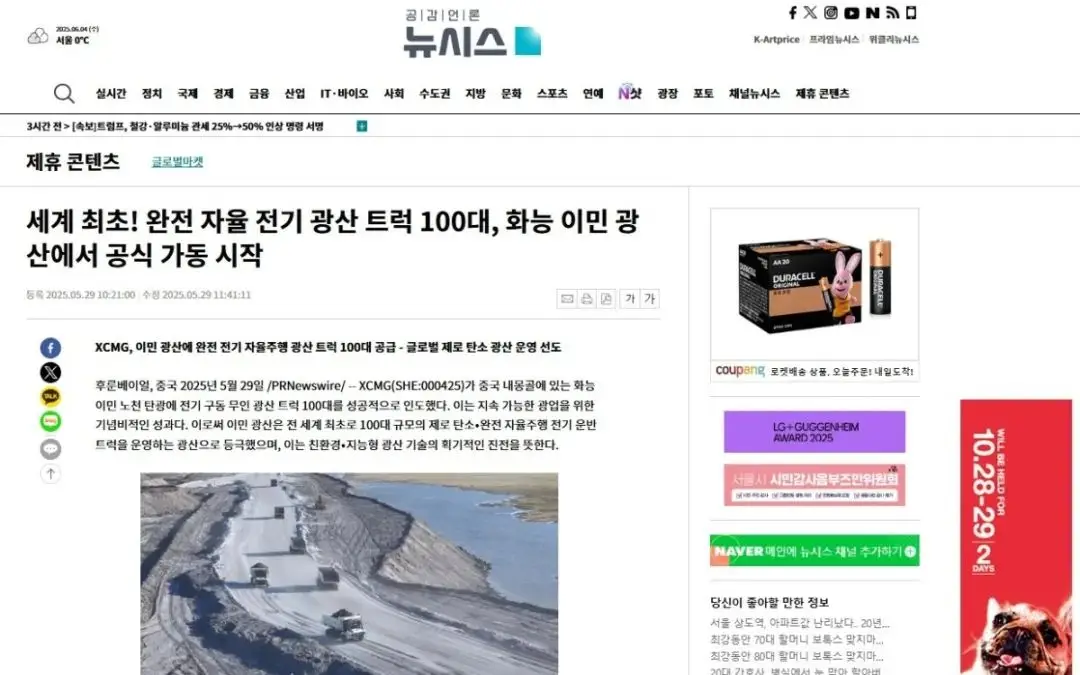Screen dimensions: 1080x675
Task: Open the 수도권 menu
Action: (435, 94)
